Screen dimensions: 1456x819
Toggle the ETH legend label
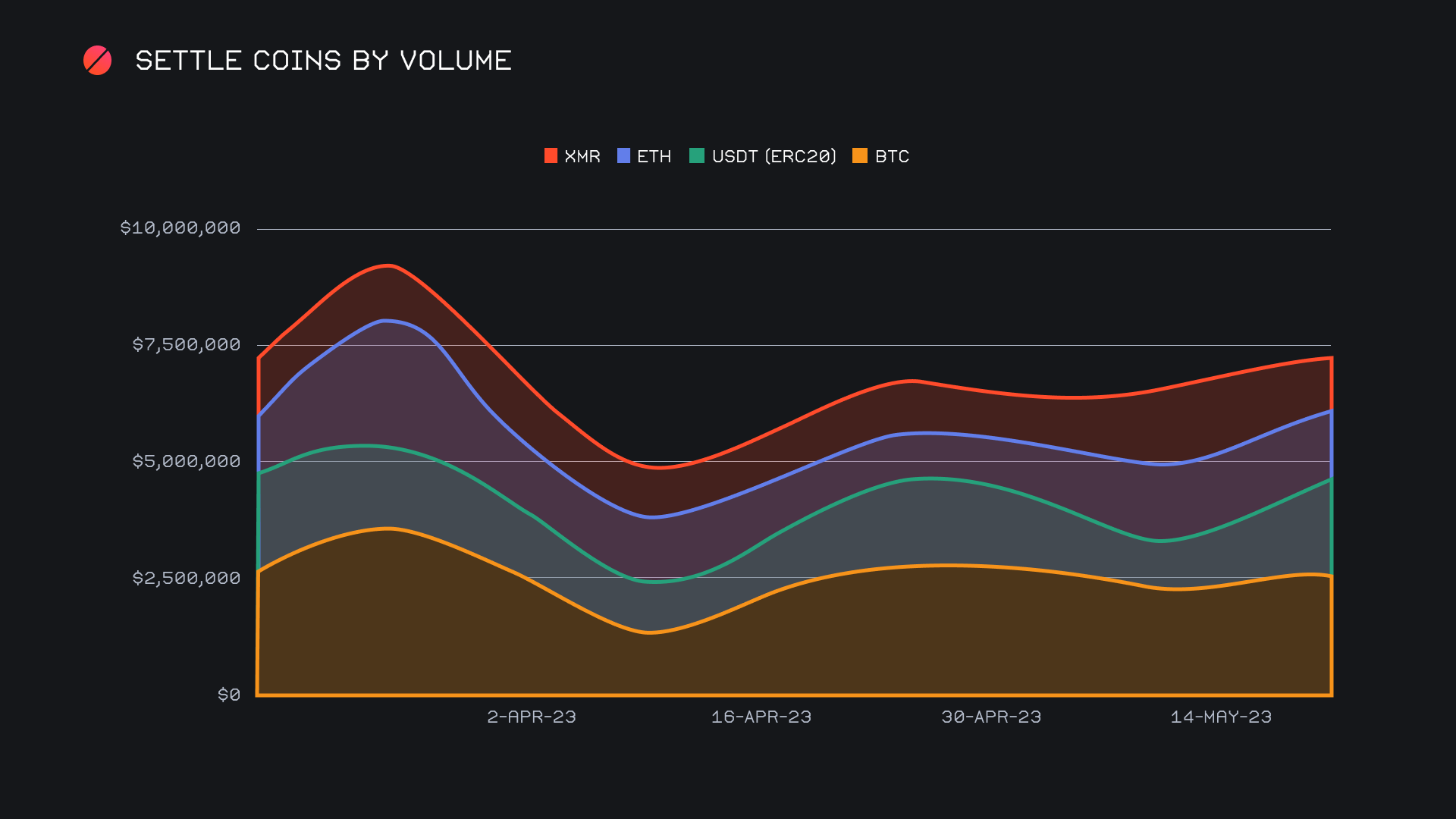click(654, 156)
